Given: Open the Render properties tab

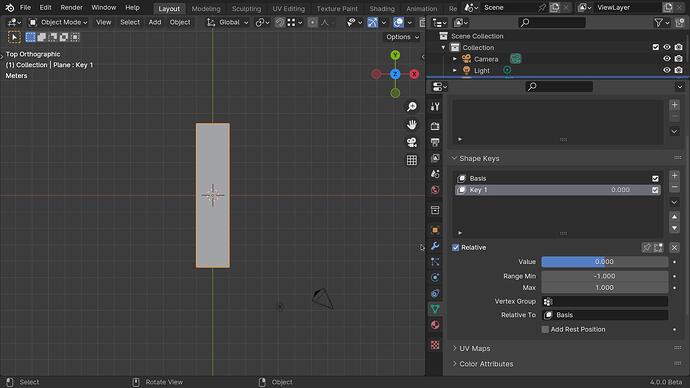Looking at the screenshot, I should coord(435,126).
